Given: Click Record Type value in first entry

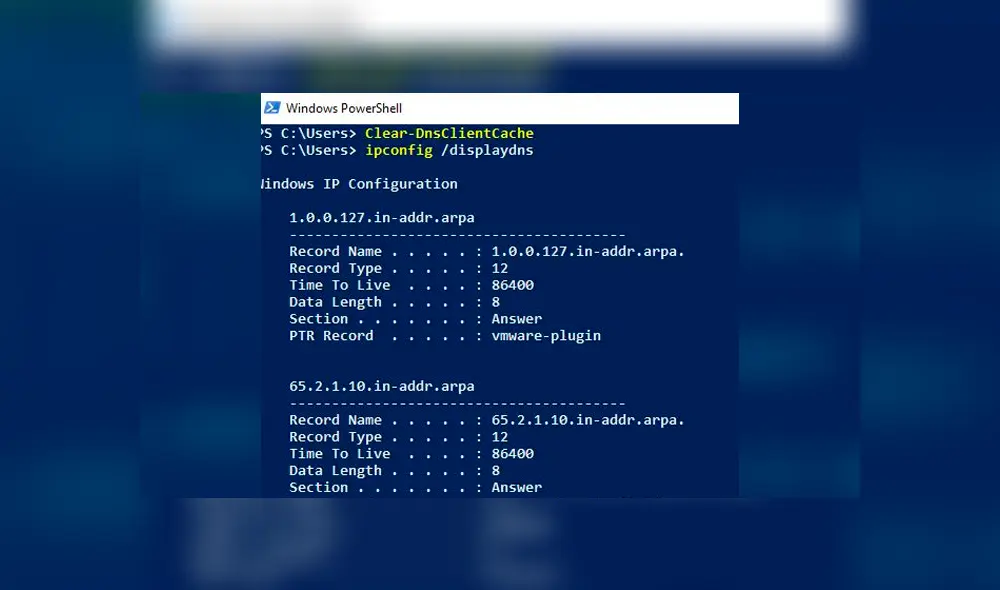Looking at the screenshot, I should [500, 268].
